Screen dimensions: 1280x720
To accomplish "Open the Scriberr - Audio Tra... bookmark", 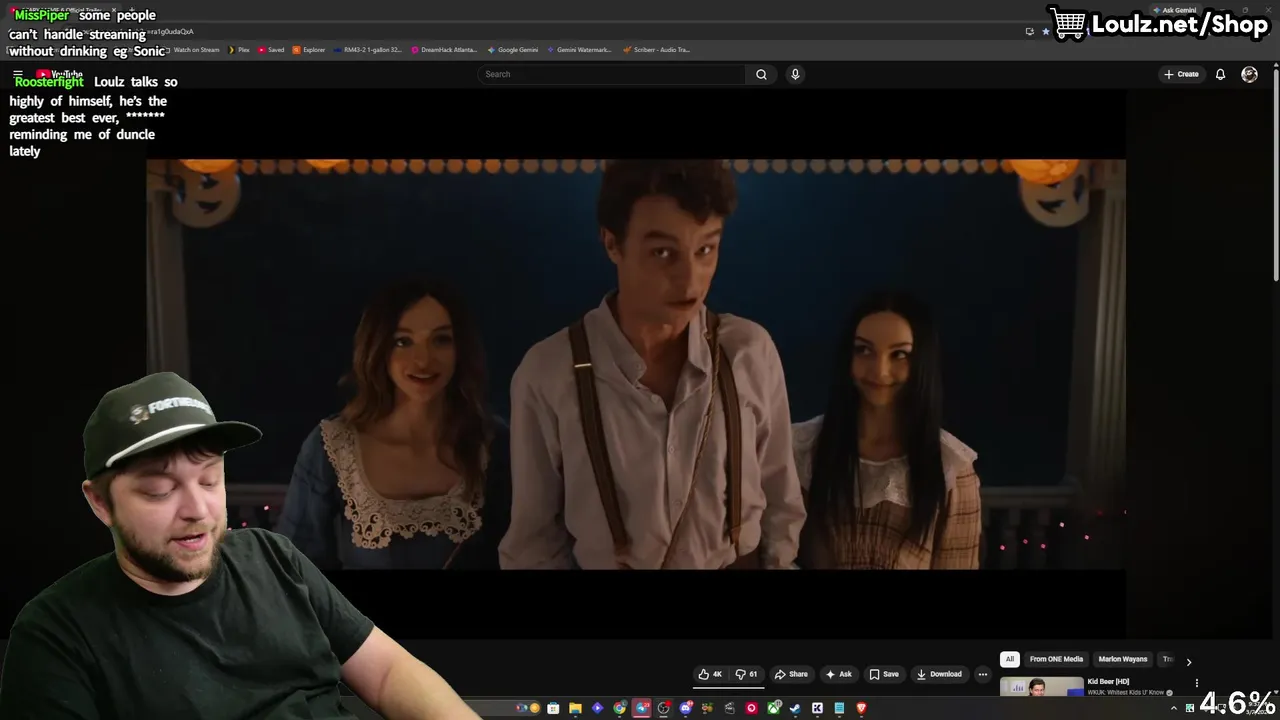I will 656,49.
